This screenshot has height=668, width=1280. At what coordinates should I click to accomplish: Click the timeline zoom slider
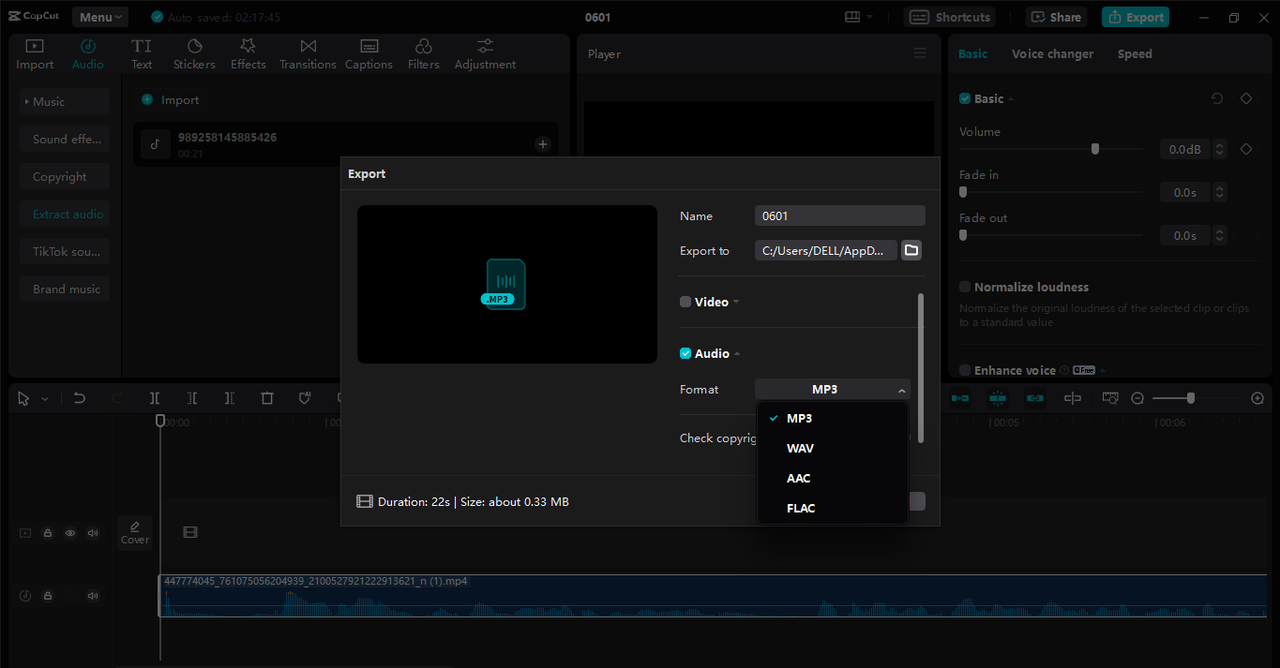click(x=1190, y=398)
